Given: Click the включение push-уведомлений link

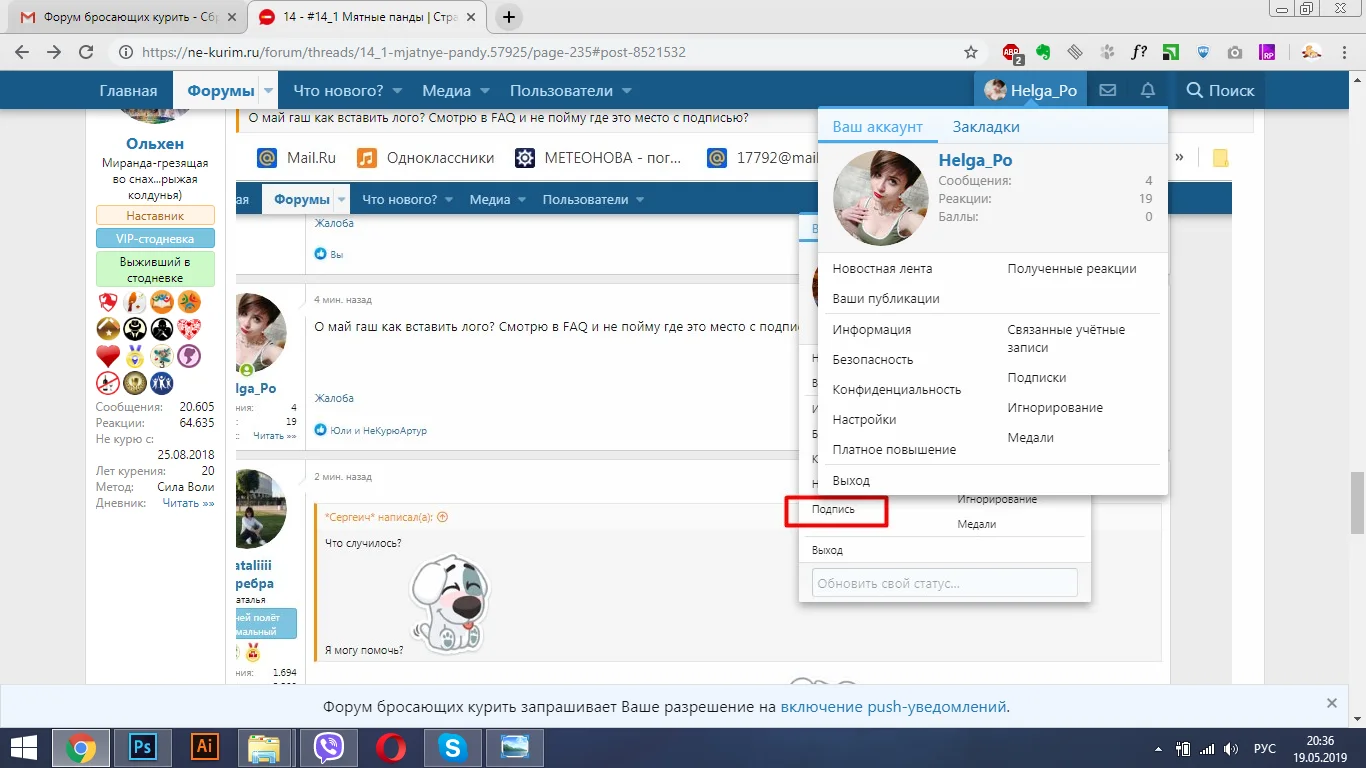Looking at the screenshot, I should coord(893,706).
